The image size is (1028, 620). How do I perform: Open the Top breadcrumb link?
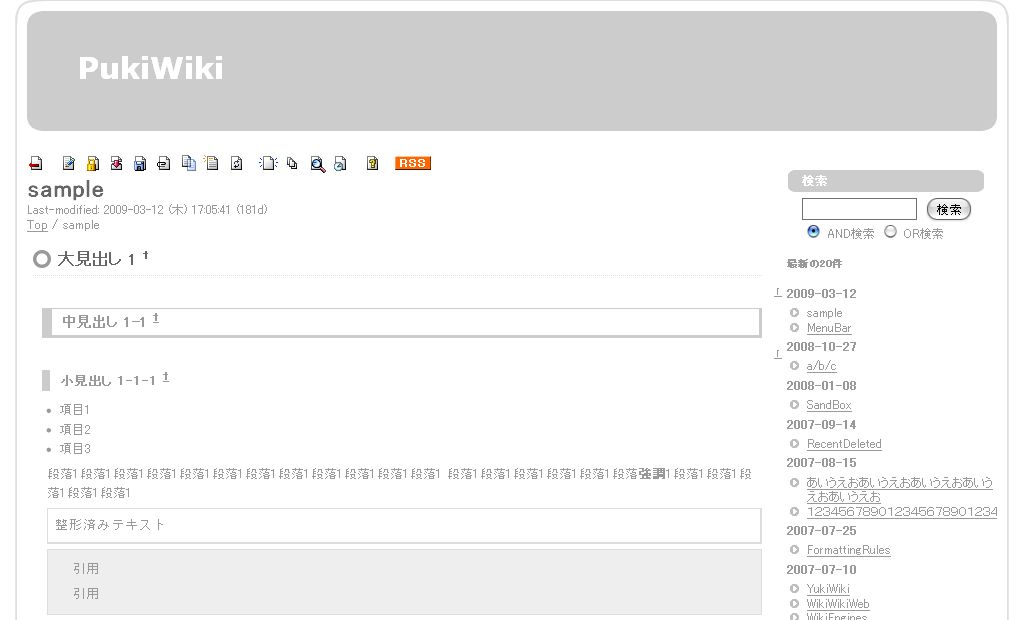(x=37, y=225)
